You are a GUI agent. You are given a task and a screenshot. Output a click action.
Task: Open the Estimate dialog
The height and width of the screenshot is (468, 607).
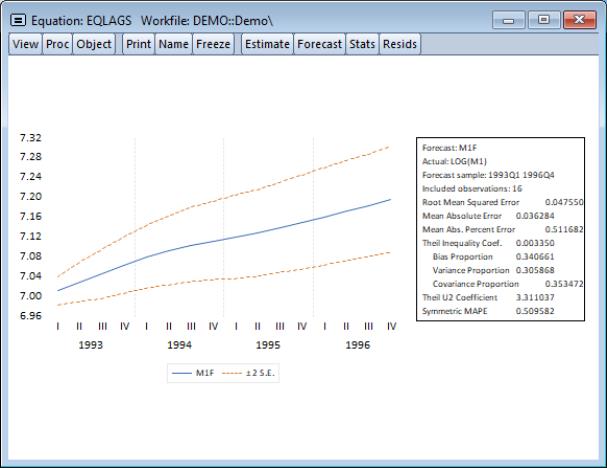267,44
